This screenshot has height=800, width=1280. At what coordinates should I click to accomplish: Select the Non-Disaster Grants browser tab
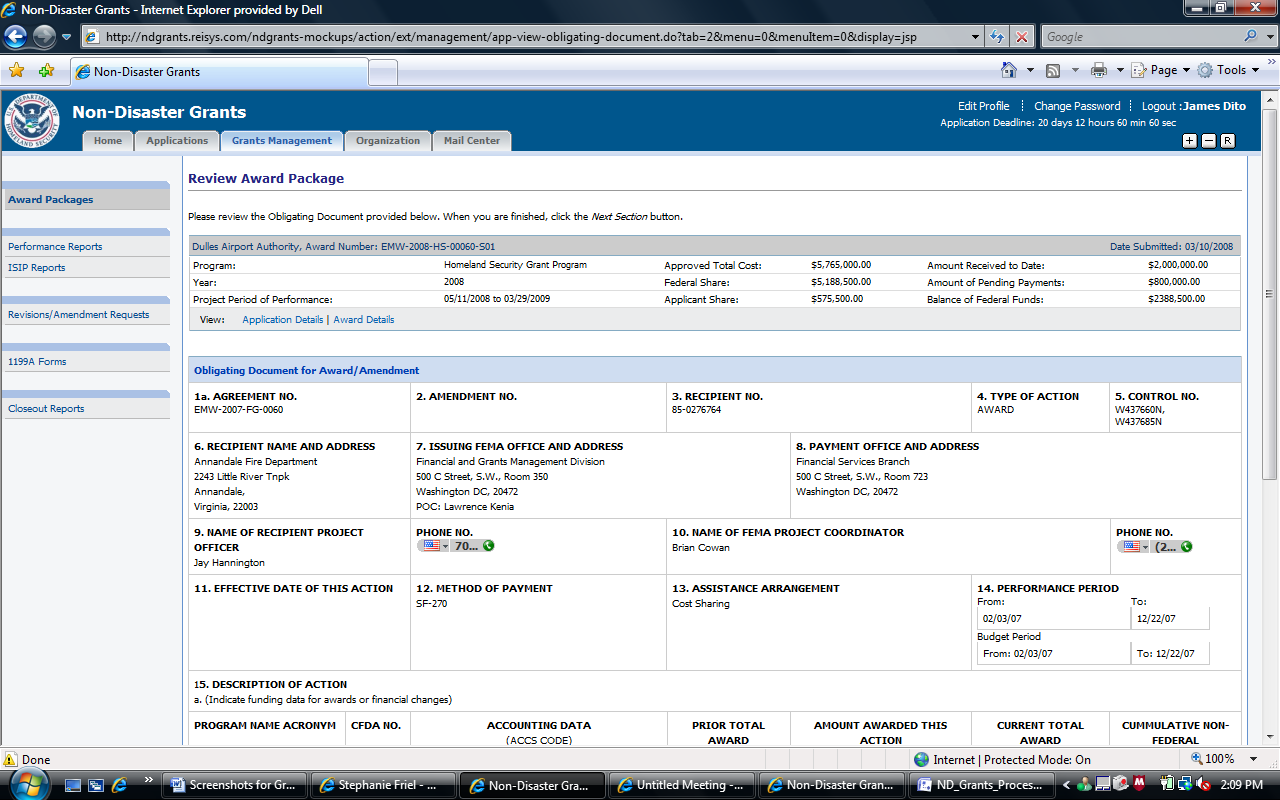219,72
